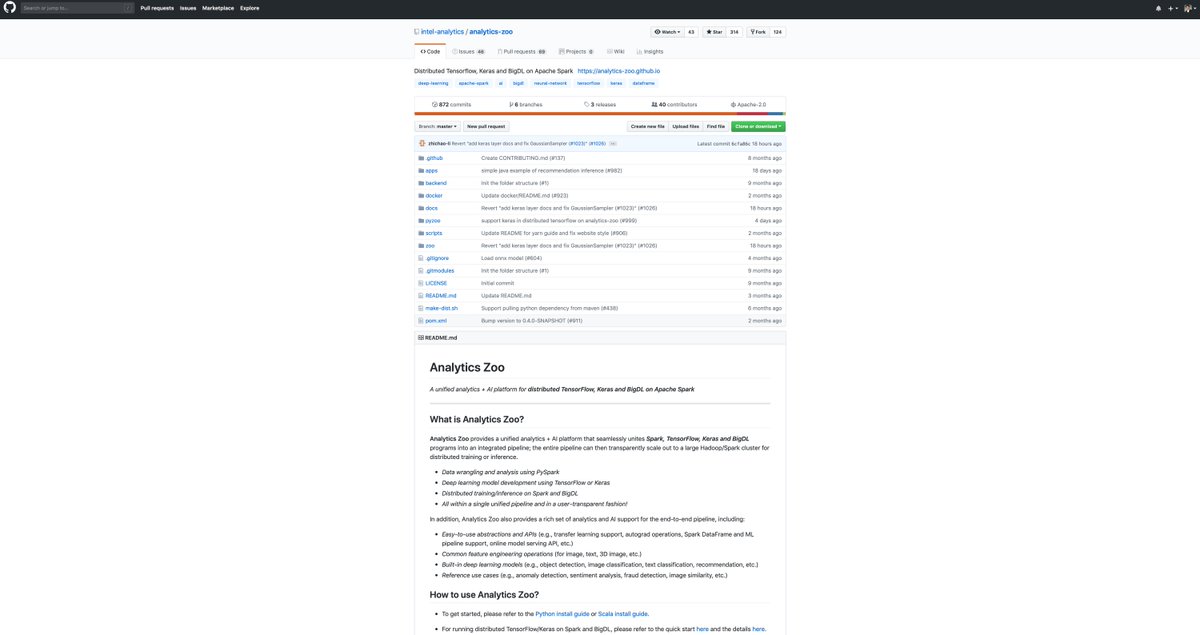Open notifications via the bell icon
1200x635 pixels.
point(1158,7)
